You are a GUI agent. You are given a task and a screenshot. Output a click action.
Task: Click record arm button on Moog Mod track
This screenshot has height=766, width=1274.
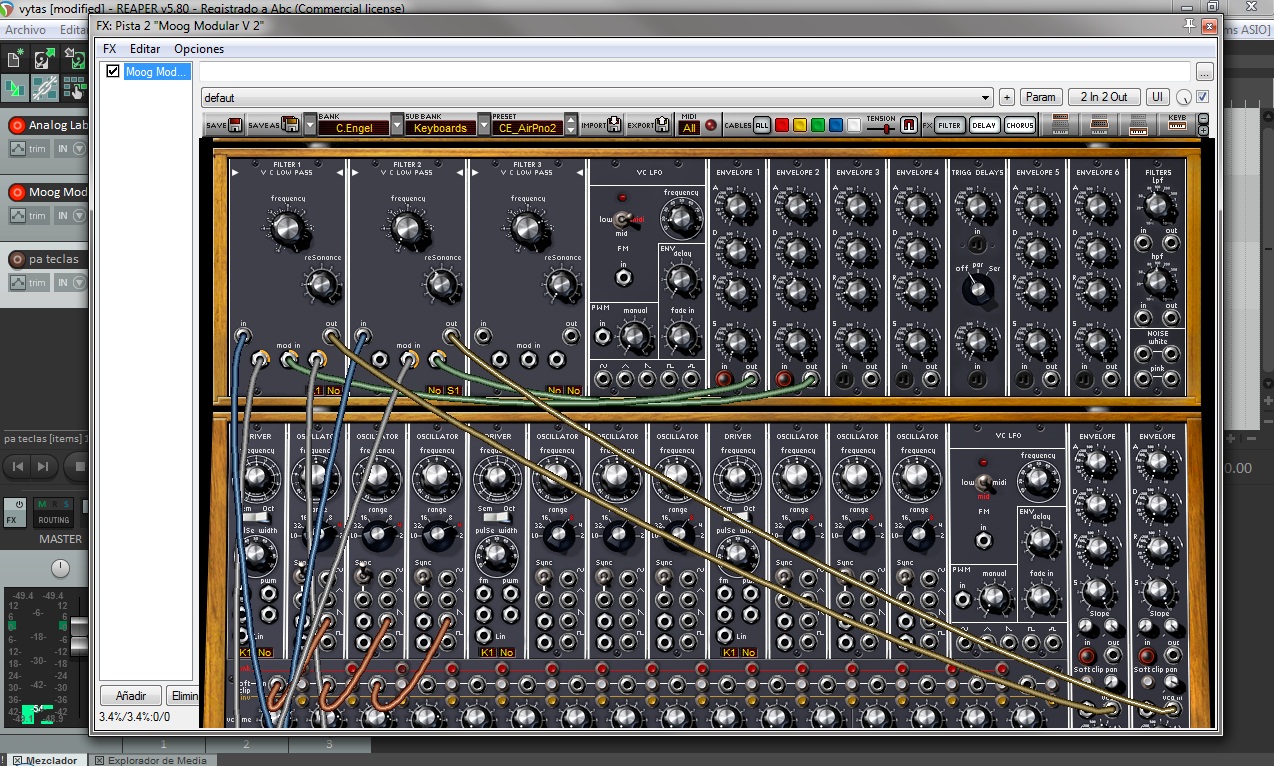[x=16, y=192]
